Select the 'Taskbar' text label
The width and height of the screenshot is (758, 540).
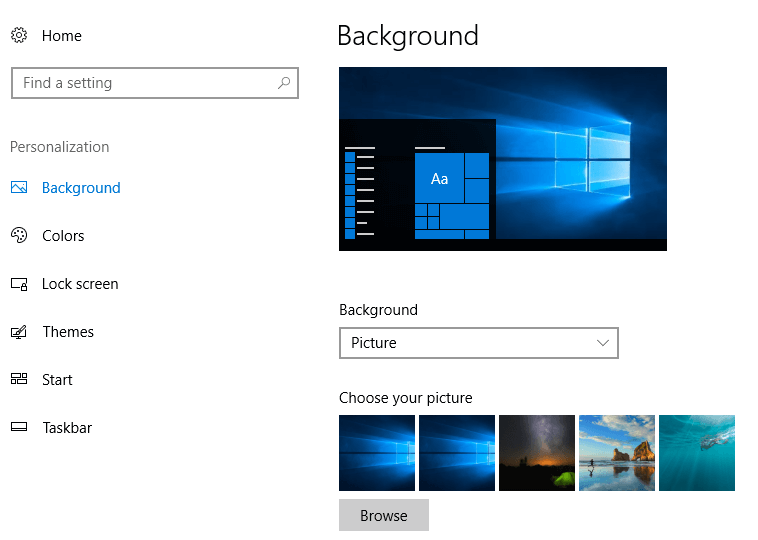point(67,428)
